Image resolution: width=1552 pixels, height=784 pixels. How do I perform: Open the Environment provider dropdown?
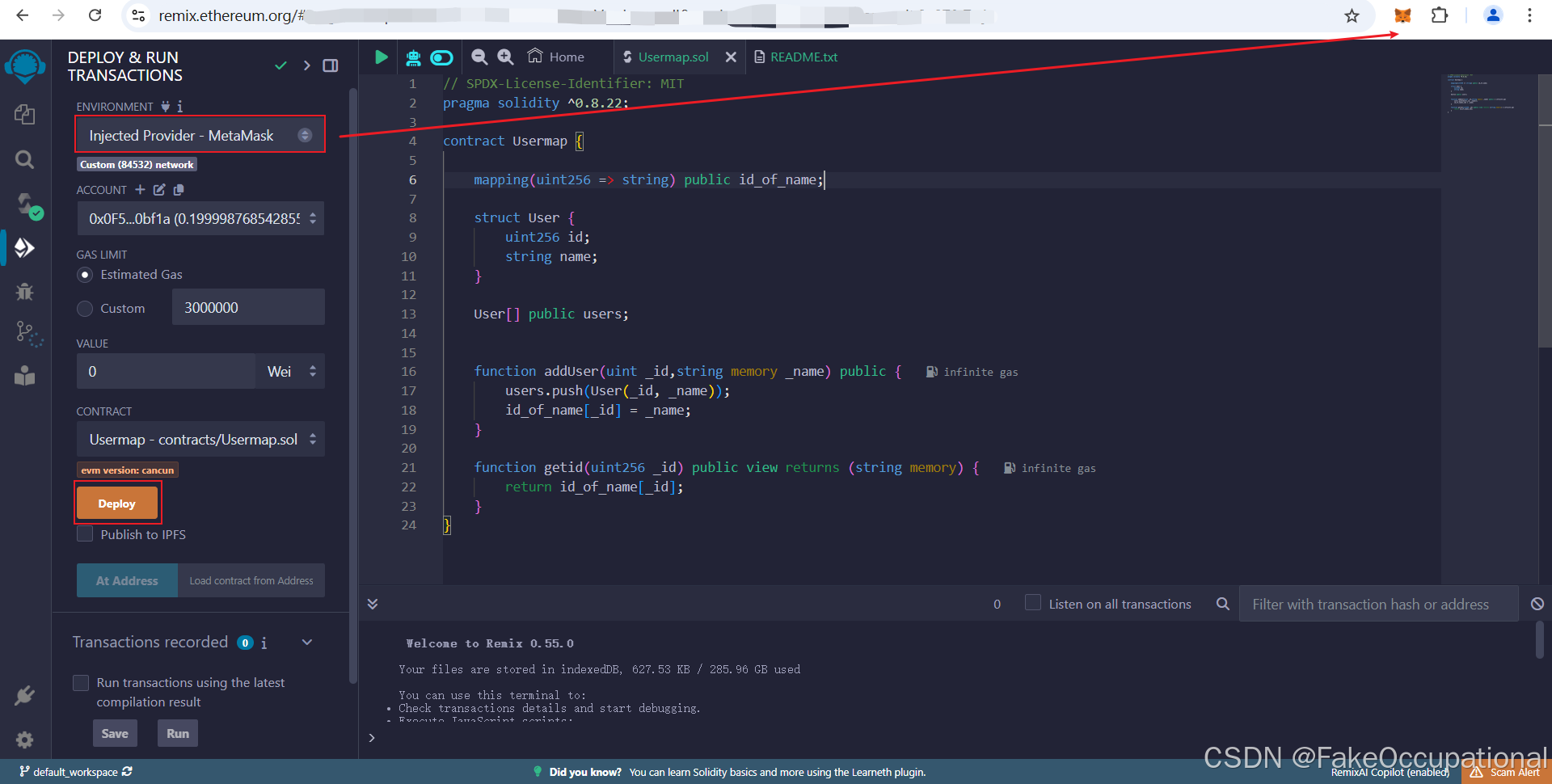[x=200, y=135]
